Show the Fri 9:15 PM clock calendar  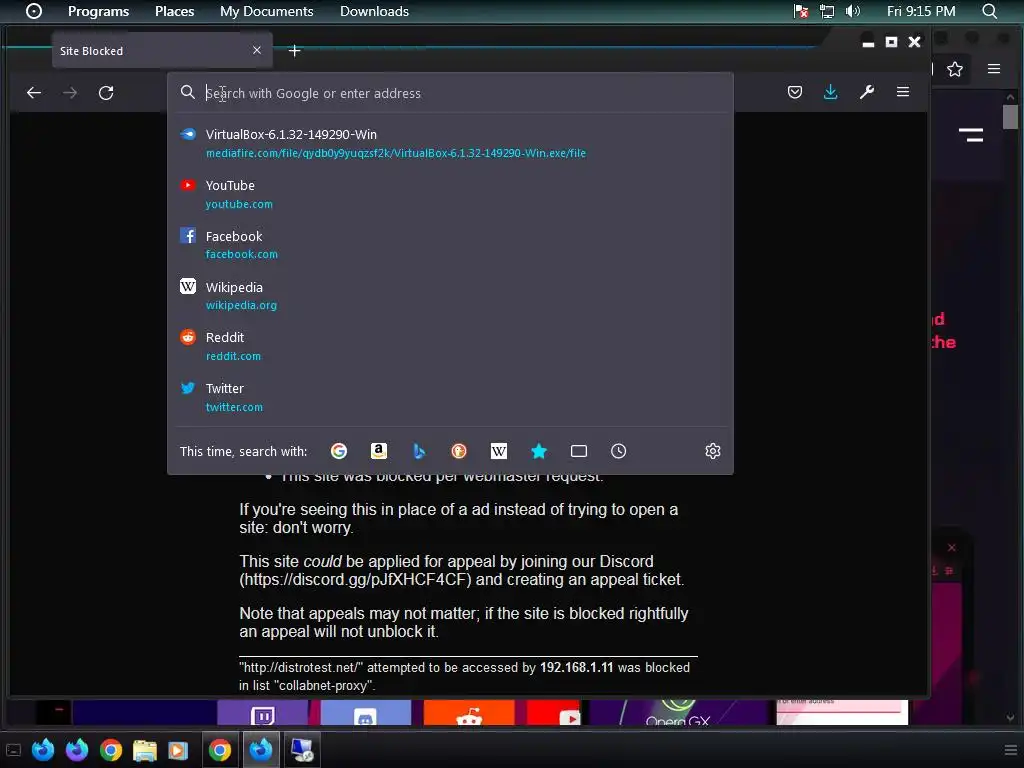coord(921,11)
